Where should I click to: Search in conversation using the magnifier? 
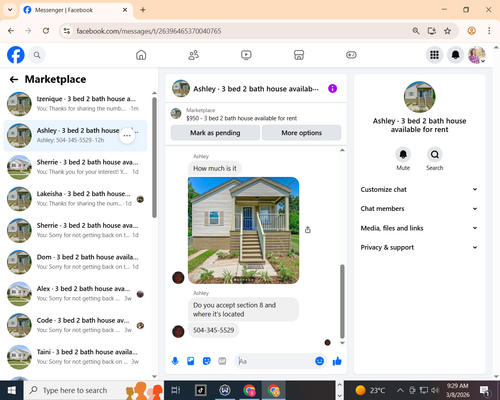point(435,155)
